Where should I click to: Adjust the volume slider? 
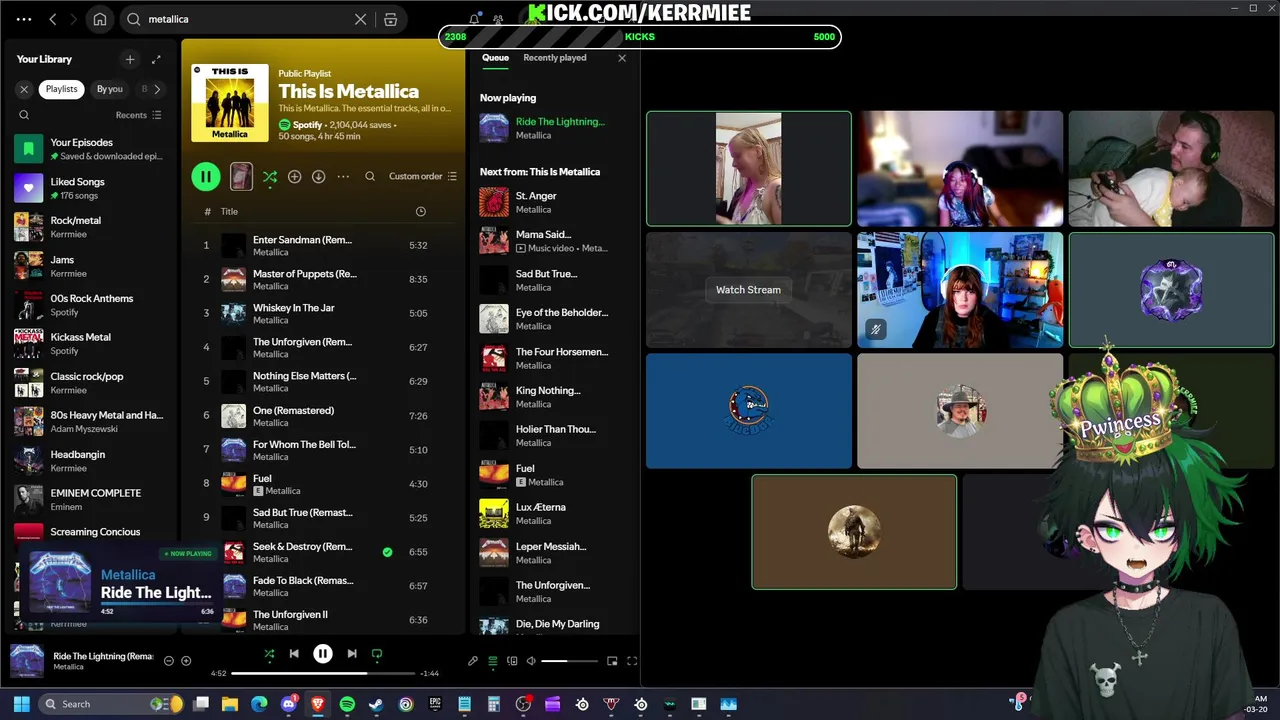tap(569, 661)
